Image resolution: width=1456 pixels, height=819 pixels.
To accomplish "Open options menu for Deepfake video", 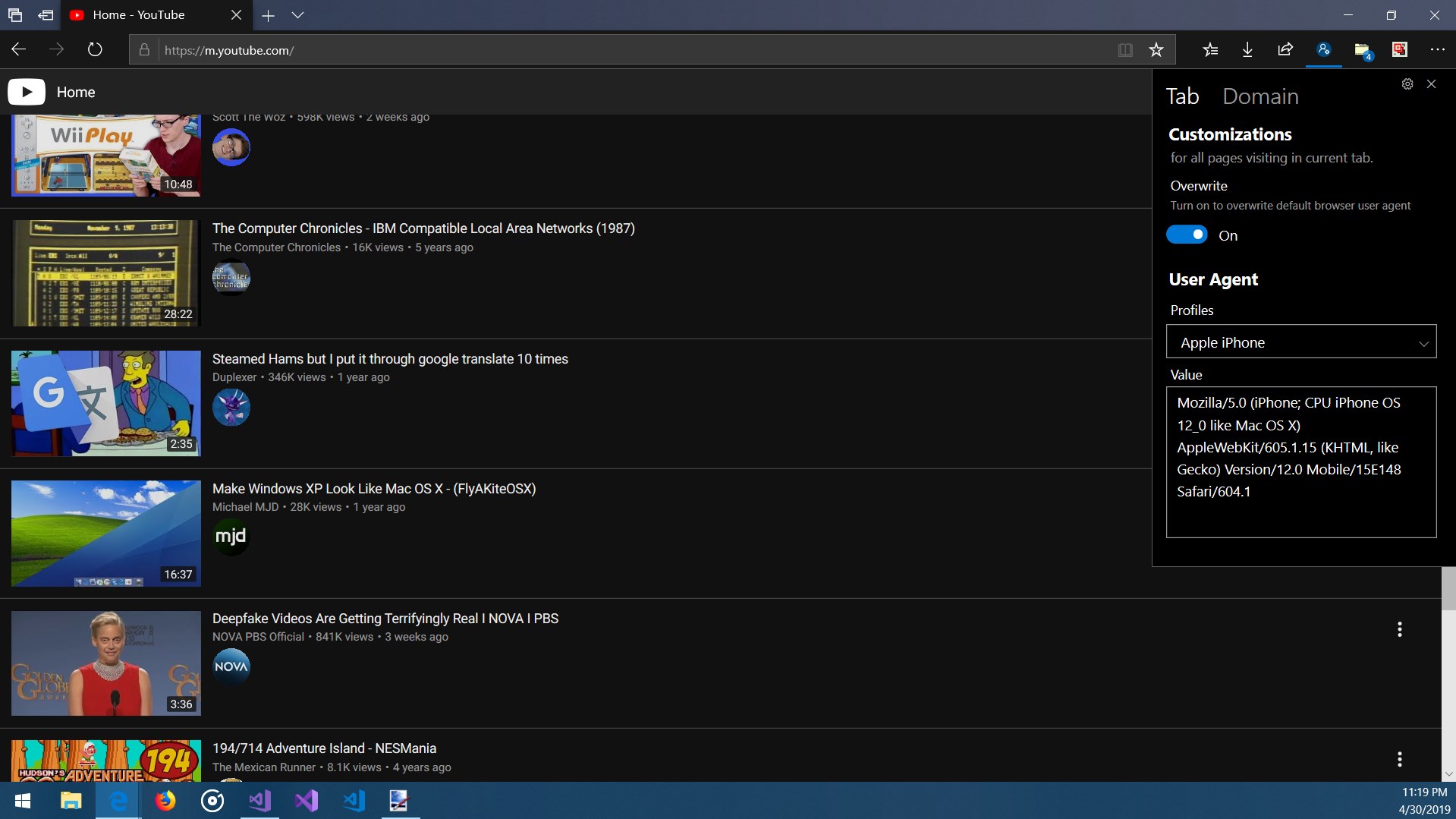I will [1399, 629].
